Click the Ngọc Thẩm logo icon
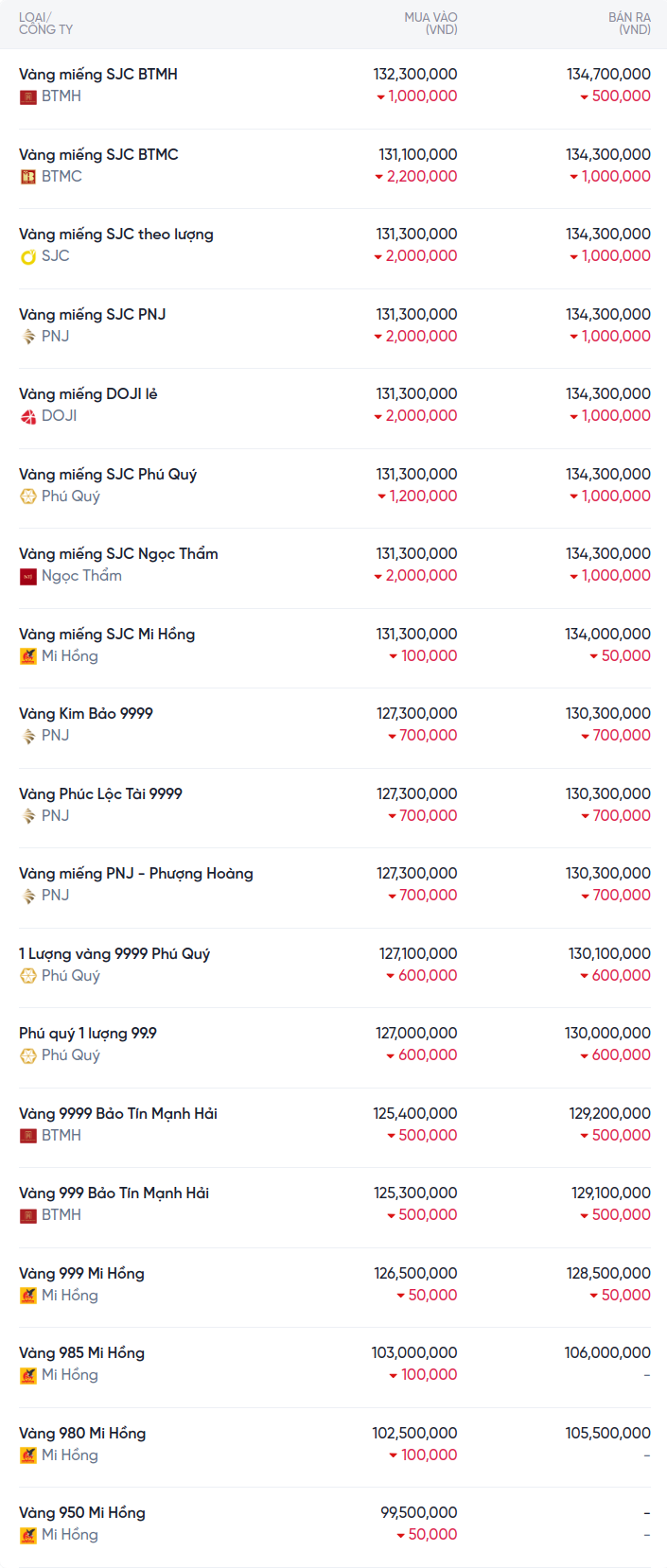The image size is (667, 1568). coord(28,576)
